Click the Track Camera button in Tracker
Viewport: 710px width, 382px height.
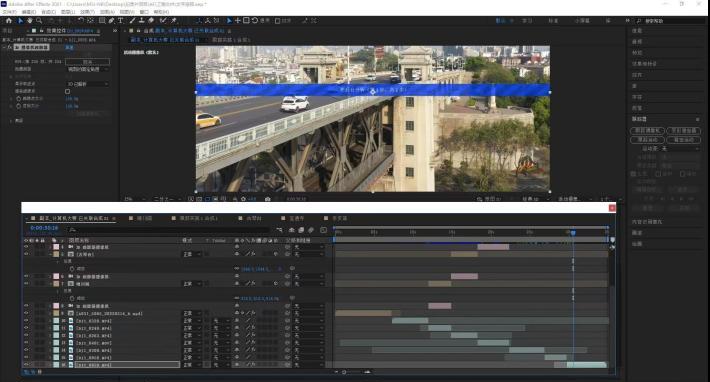click(x=647, y=130)
